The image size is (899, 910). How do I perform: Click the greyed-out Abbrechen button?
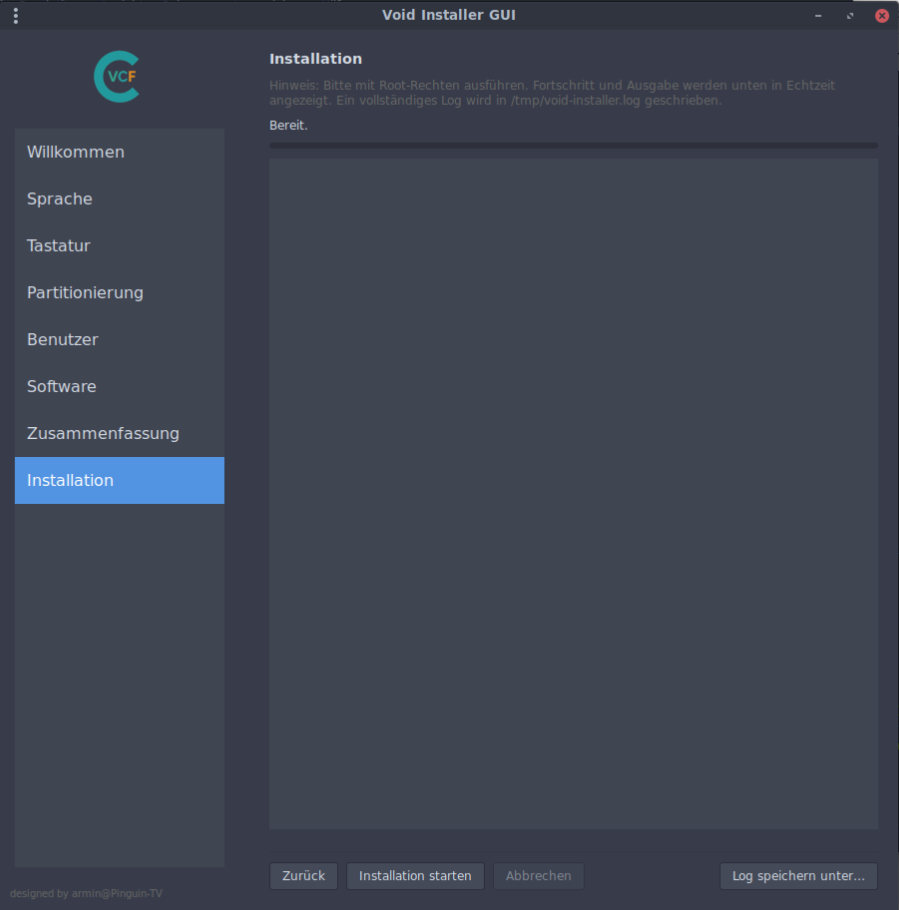click(538, 876)
